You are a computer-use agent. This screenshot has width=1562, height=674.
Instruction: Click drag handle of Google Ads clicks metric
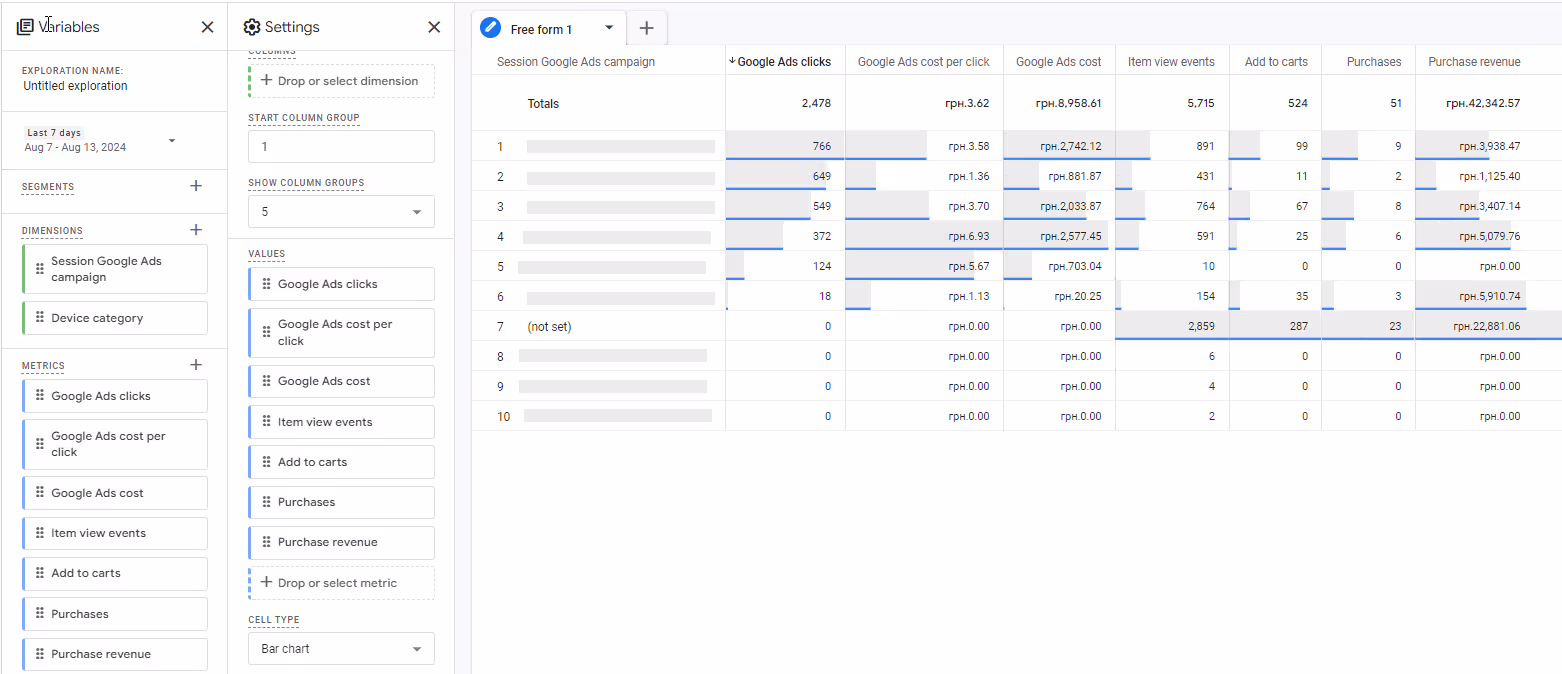pos(40,396)
